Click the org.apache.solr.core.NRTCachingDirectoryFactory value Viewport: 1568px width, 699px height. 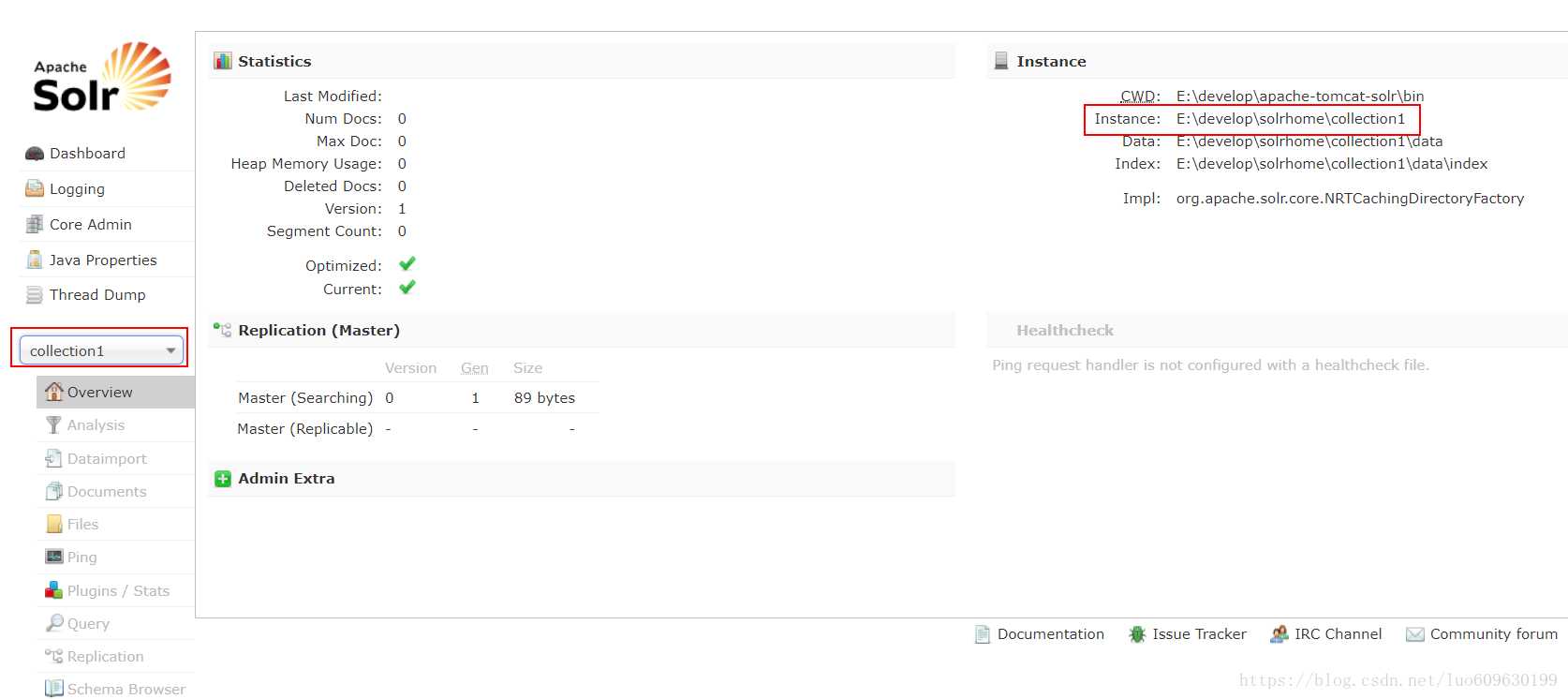(1350, 199)
